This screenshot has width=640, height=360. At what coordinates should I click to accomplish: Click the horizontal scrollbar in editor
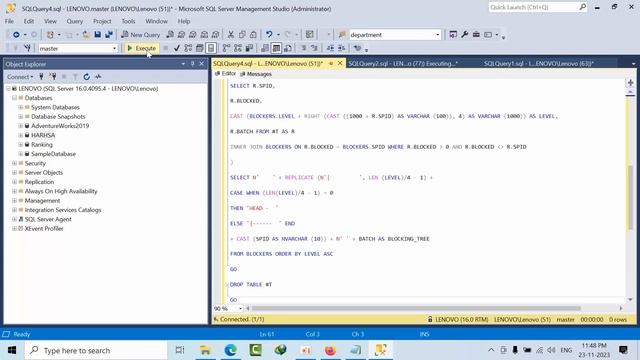(416, 309)
